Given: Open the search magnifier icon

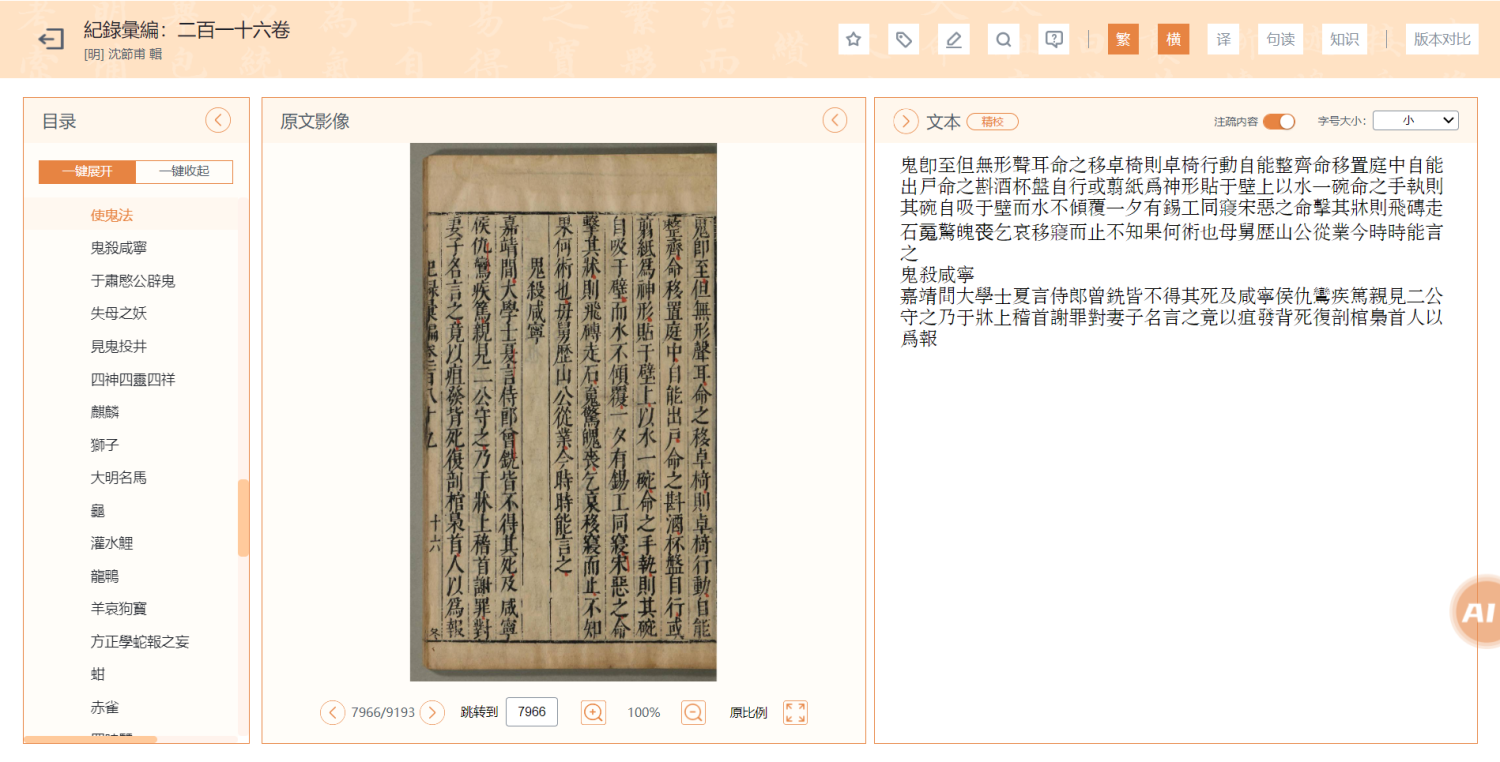Looking at the screenshot, I should coord(1003,39).
